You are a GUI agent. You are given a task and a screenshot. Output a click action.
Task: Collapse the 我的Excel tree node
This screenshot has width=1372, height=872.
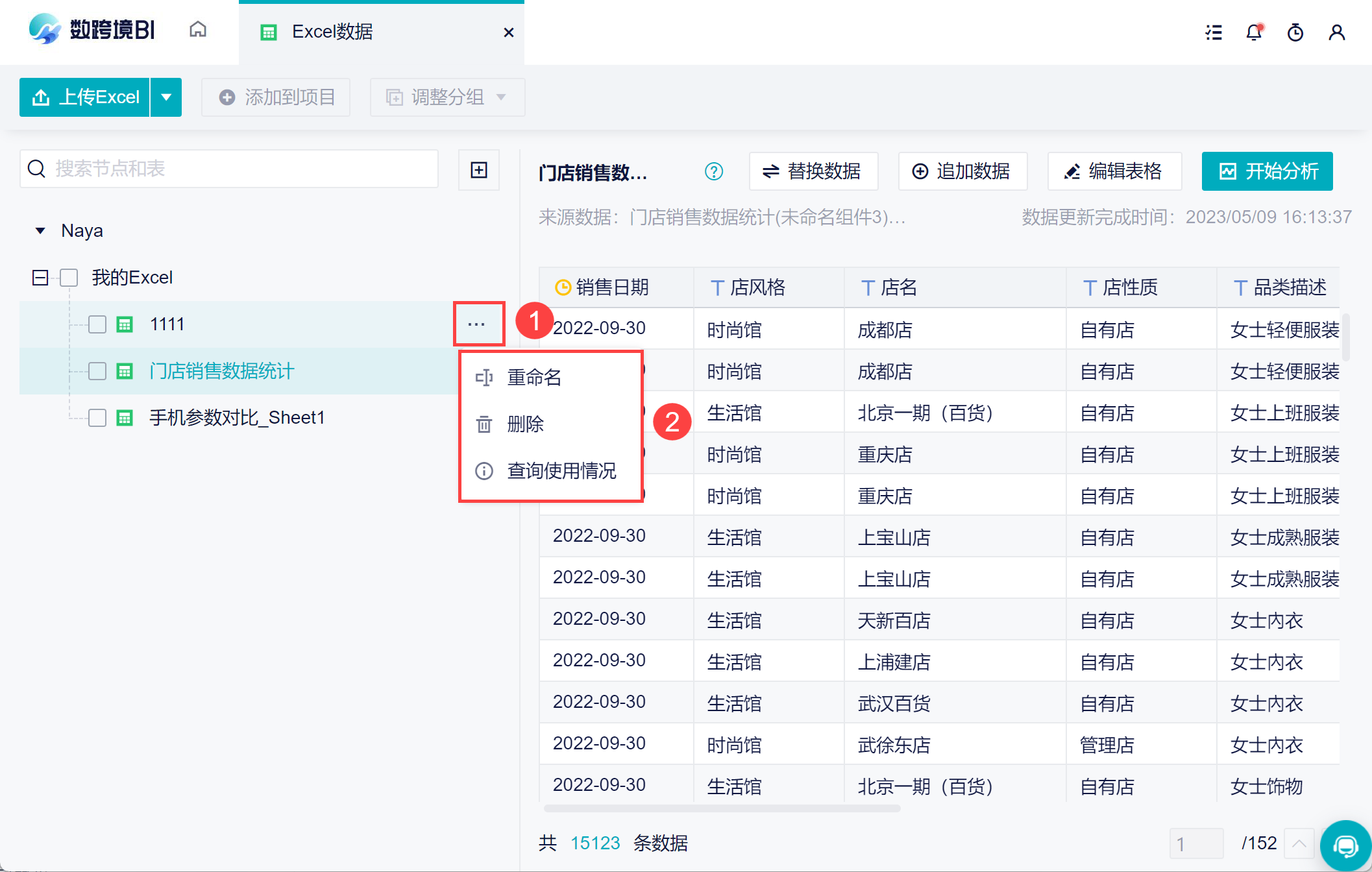(40, 278)
